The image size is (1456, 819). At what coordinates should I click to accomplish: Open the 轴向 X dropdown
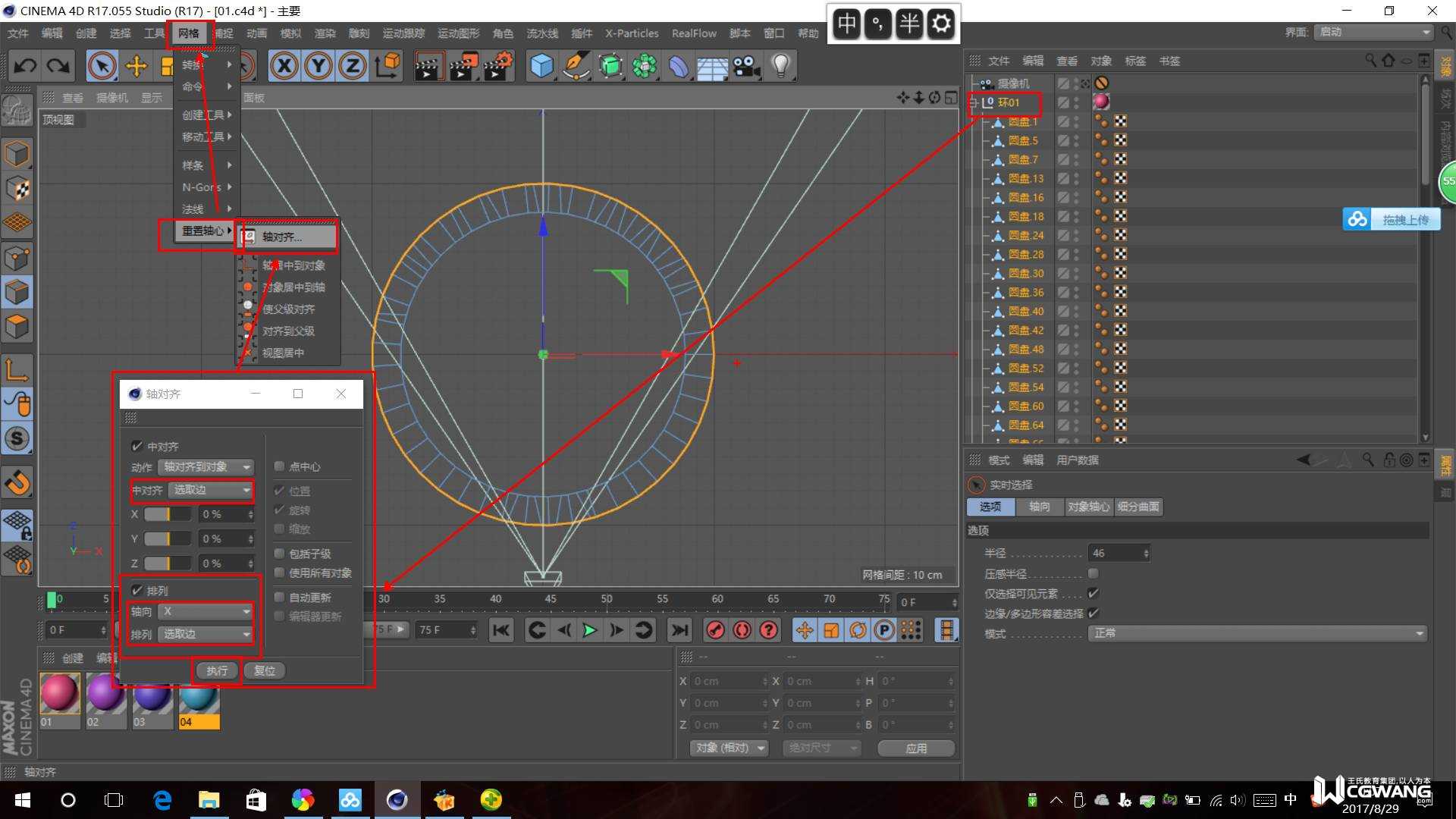click(x=206, y=611)
